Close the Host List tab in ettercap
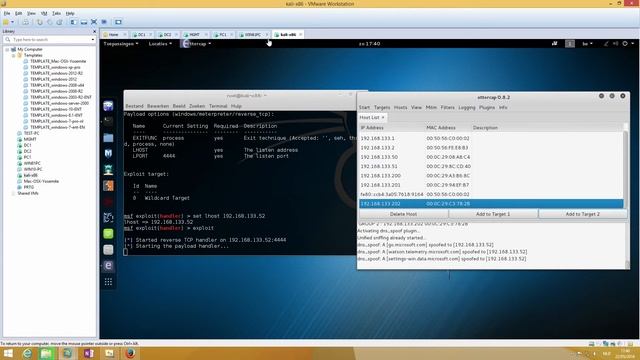Viewport: 640px width, 360px height. [x=383, y=118]
